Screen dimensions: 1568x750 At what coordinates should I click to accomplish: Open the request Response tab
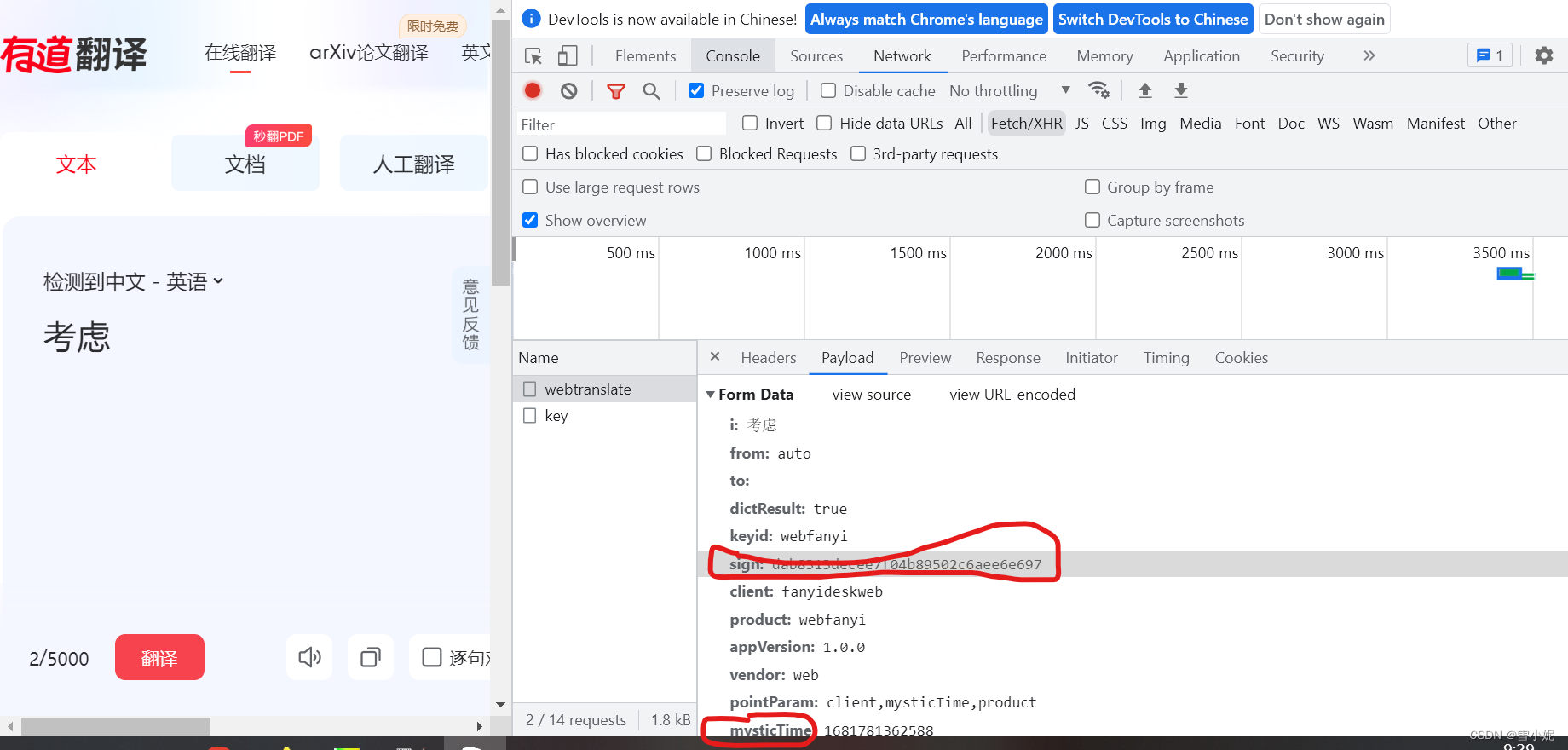[1008, 358]
